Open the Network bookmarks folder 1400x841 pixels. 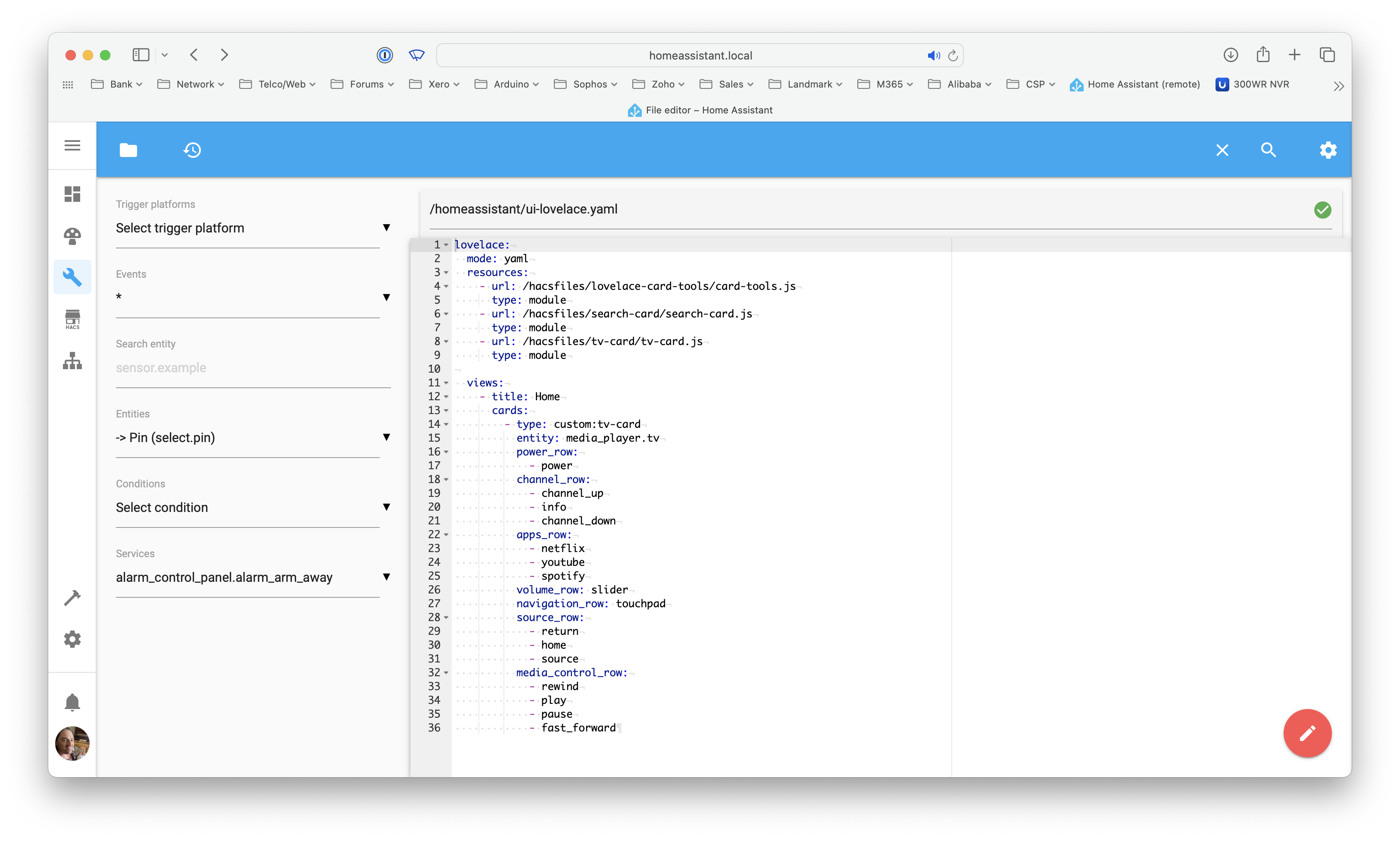pos(191,85)
